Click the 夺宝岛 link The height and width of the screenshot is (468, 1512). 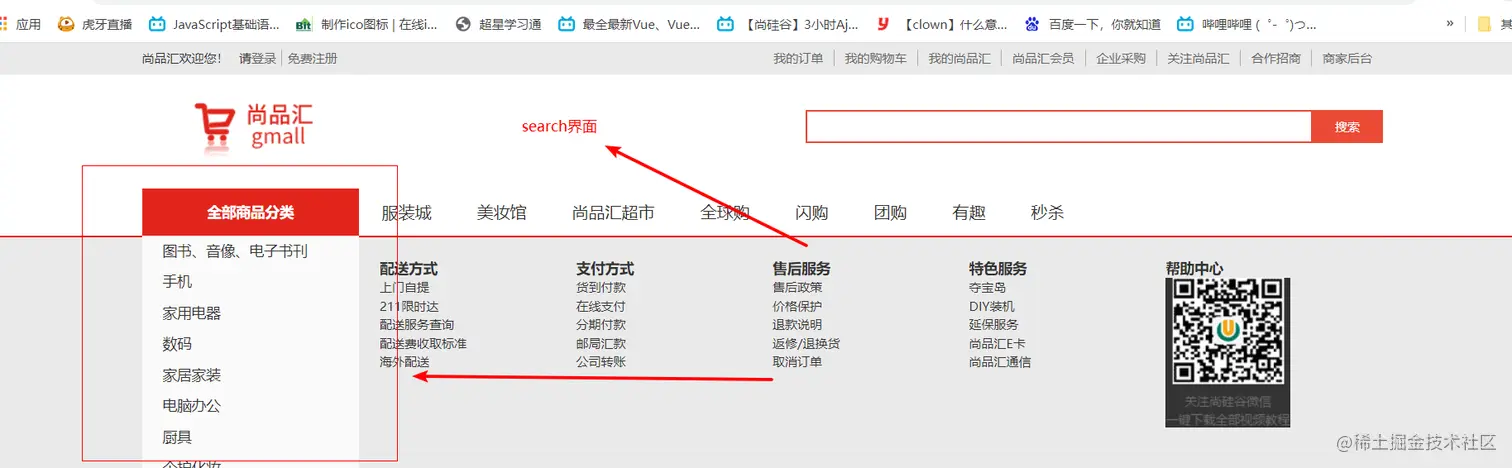988,288
